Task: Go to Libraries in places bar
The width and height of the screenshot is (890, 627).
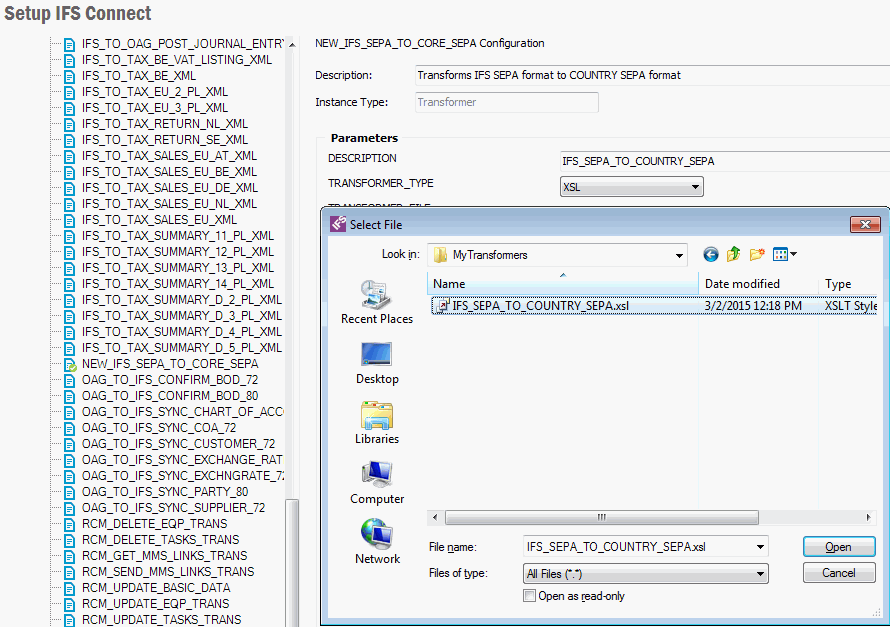Action: [376, 421]
